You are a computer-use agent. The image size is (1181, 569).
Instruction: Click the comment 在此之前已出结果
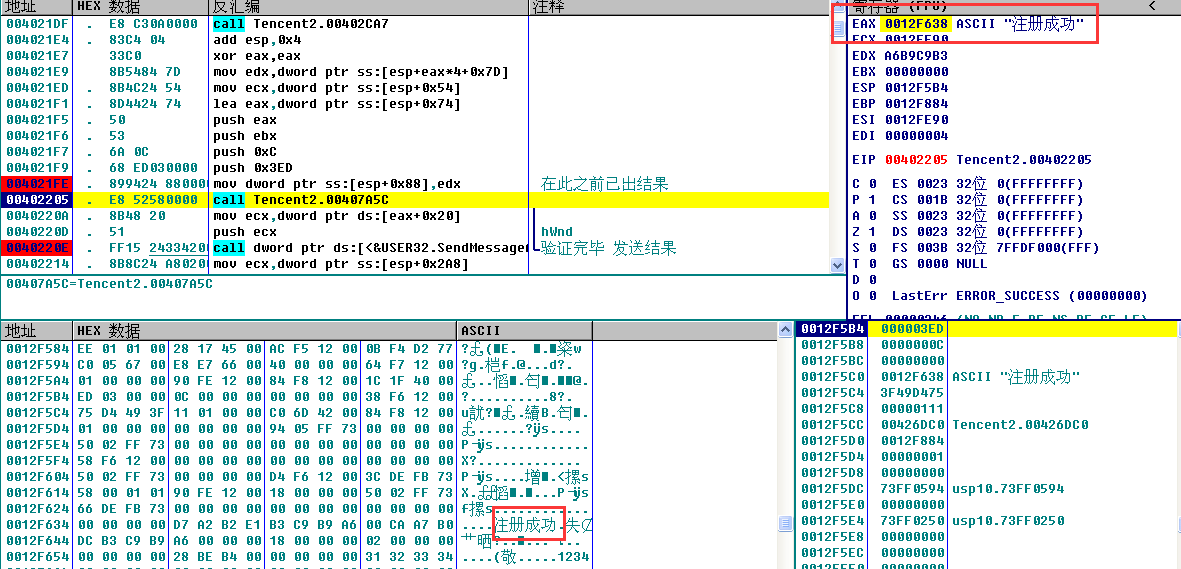coord(604,184)
